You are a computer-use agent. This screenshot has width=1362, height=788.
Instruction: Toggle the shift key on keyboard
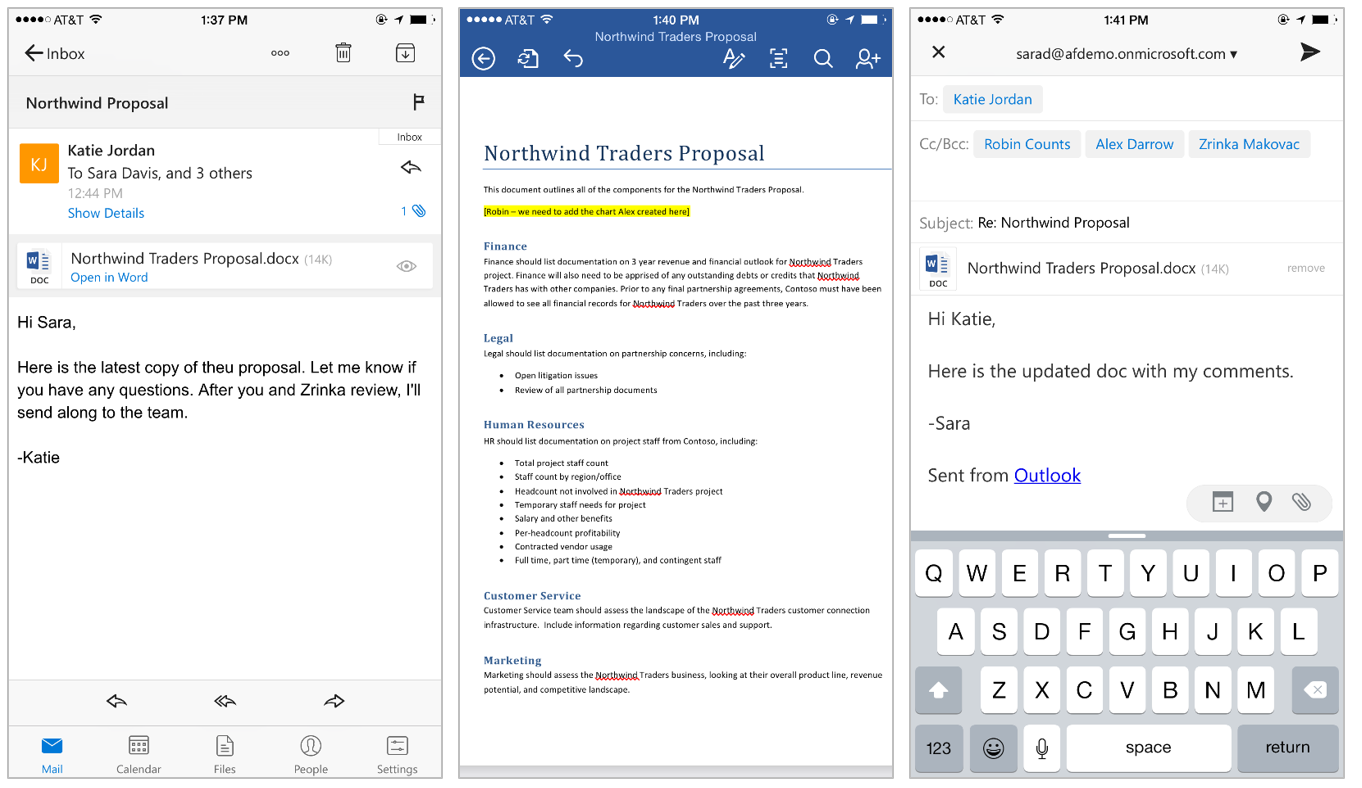[938, 690]
